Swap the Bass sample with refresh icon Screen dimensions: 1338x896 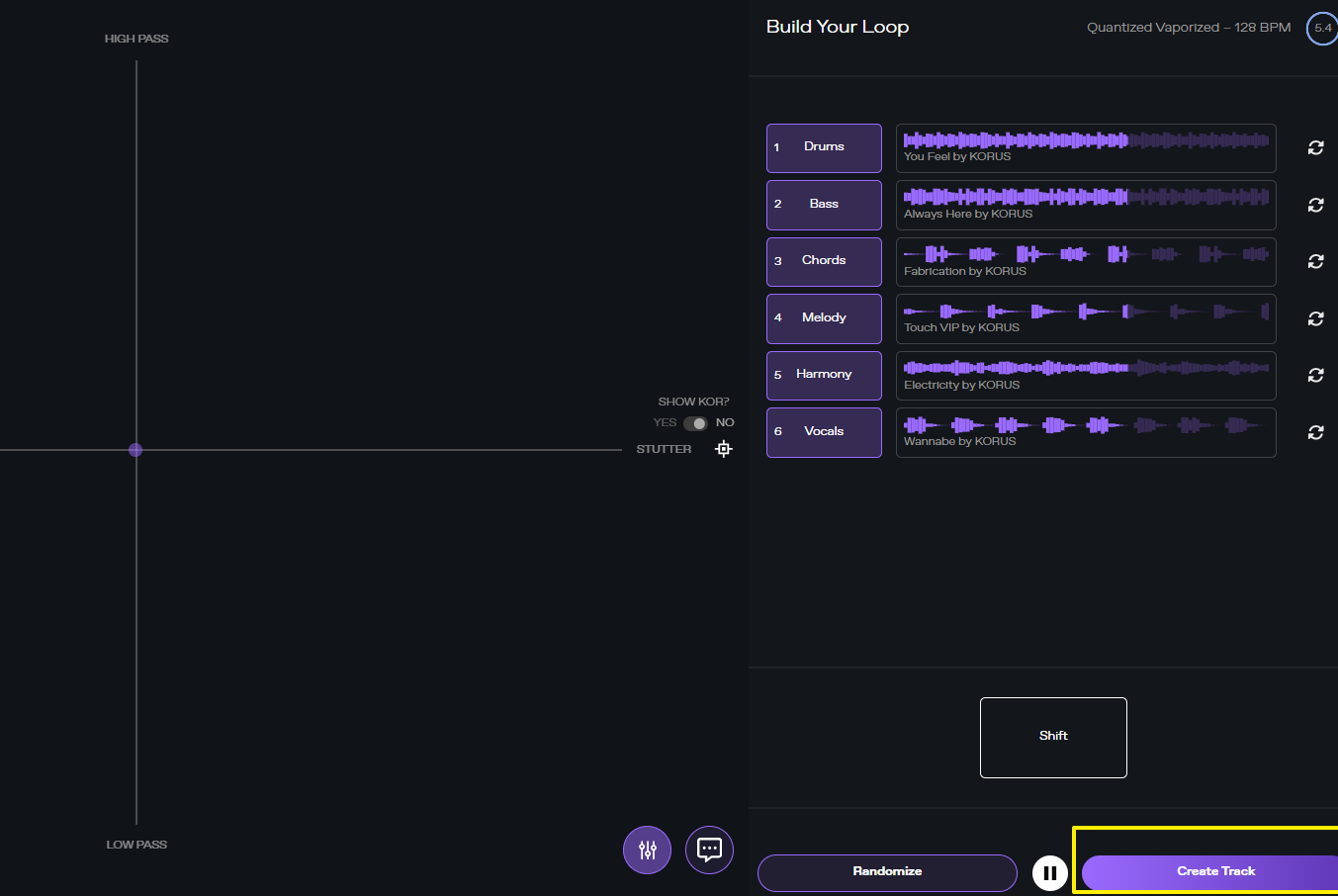pyautogui.click(x=1315, y=205)
